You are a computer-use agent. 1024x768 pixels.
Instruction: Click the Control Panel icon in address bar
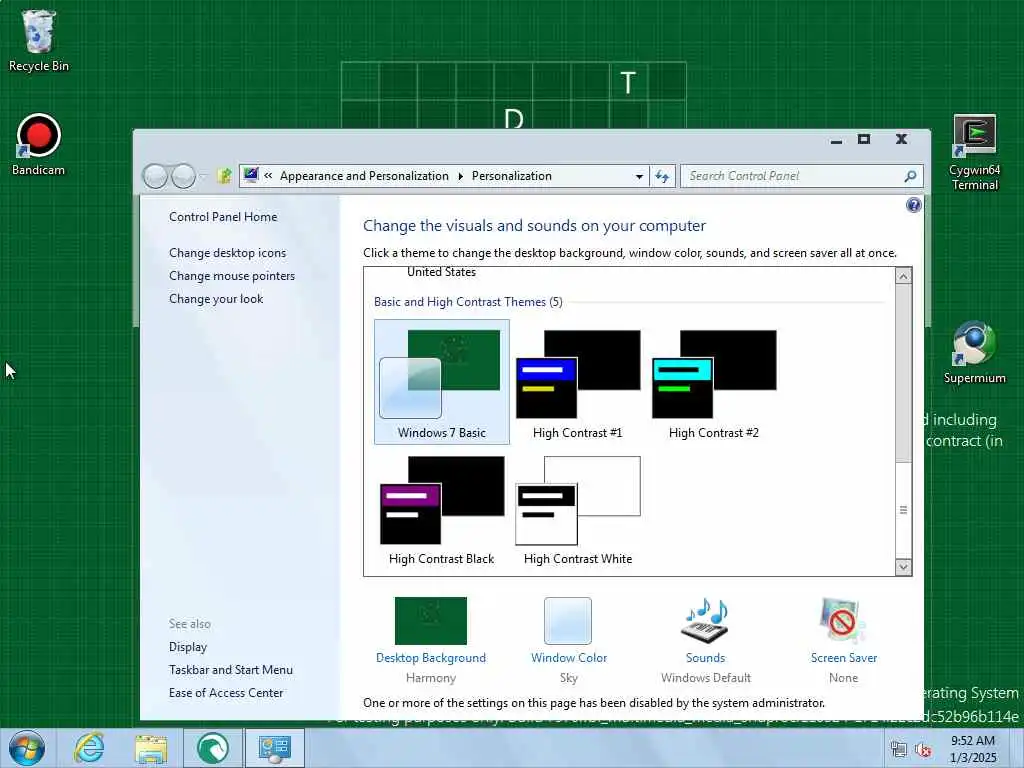point(251,175)
